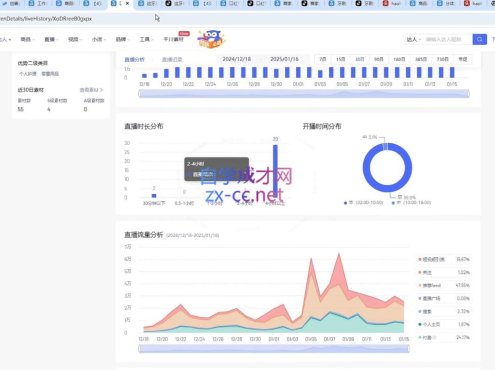The height and width of the screenshot is (370, 495).
Task: Open the 商品 navigation dropdown
Action: 27,39
